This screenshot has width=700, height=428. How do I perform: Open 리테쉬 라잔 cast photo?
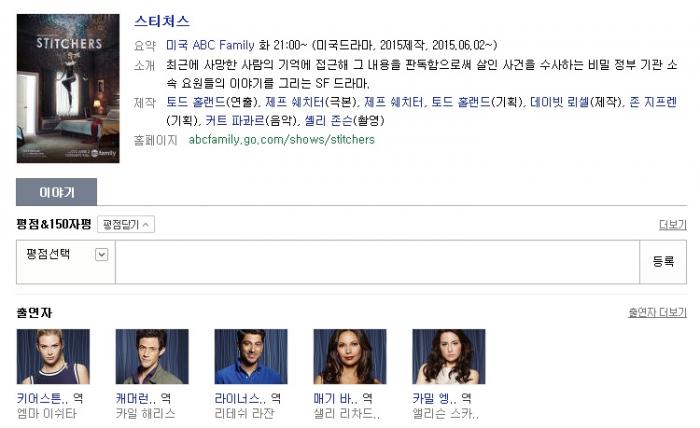pyautogui.click(x=251, y=357)
